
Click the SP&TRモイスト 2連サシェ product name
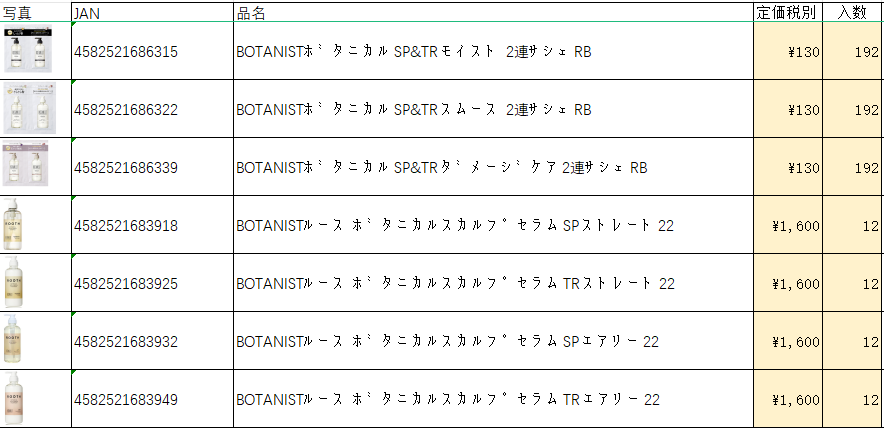tap(412, 52)
